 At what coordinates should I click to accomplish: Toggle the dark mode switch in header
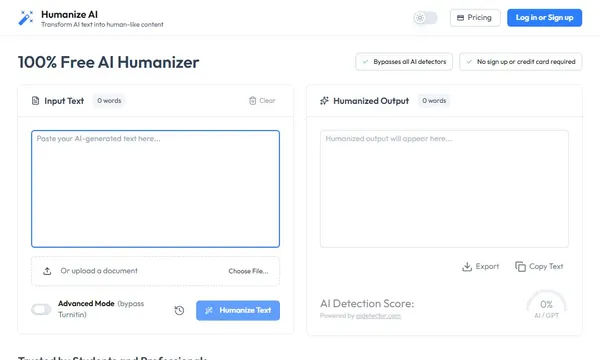pyautogui.click(x=425, y=18)
